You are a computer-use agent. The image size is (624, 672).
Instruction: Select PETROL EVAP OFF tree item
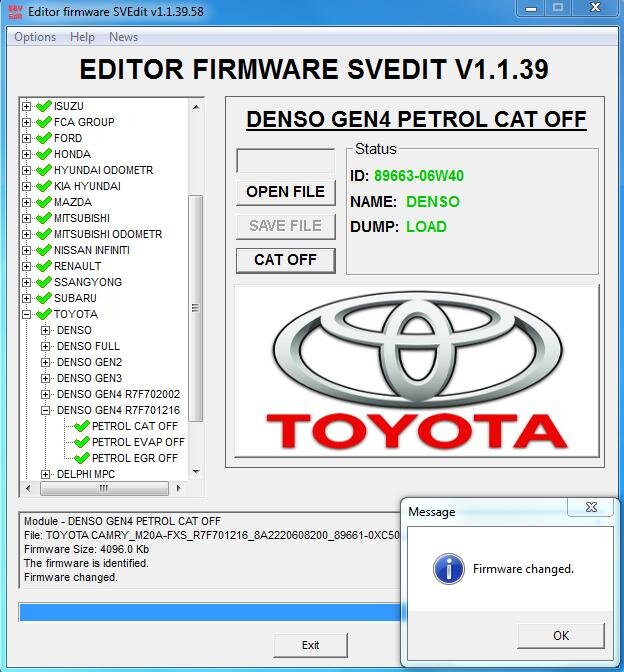pos(138,442)
